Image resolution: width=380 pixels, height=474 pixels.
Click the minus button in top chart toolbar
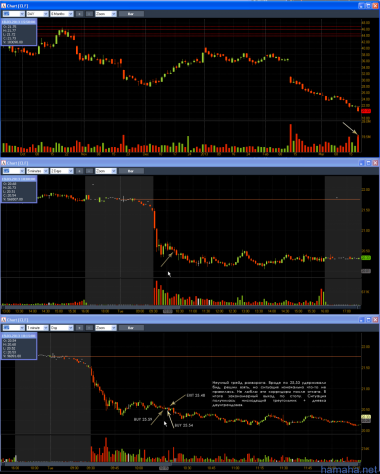coord(89,14)
